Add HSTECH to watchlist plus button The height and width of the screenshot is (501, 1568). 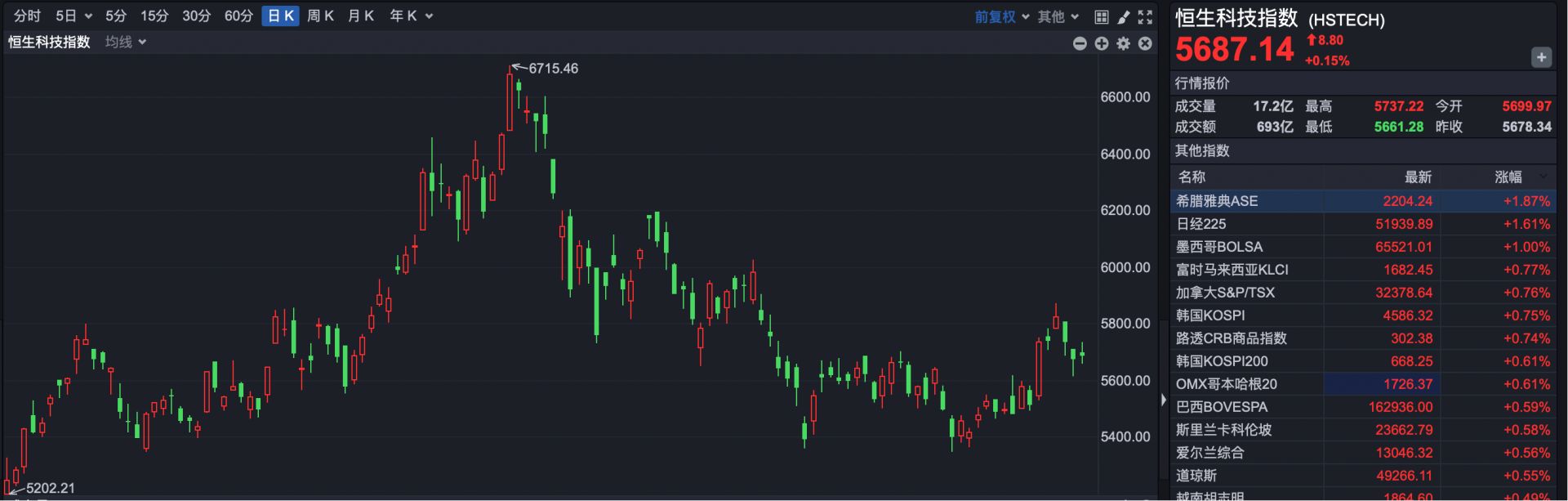coord(1541,57)
